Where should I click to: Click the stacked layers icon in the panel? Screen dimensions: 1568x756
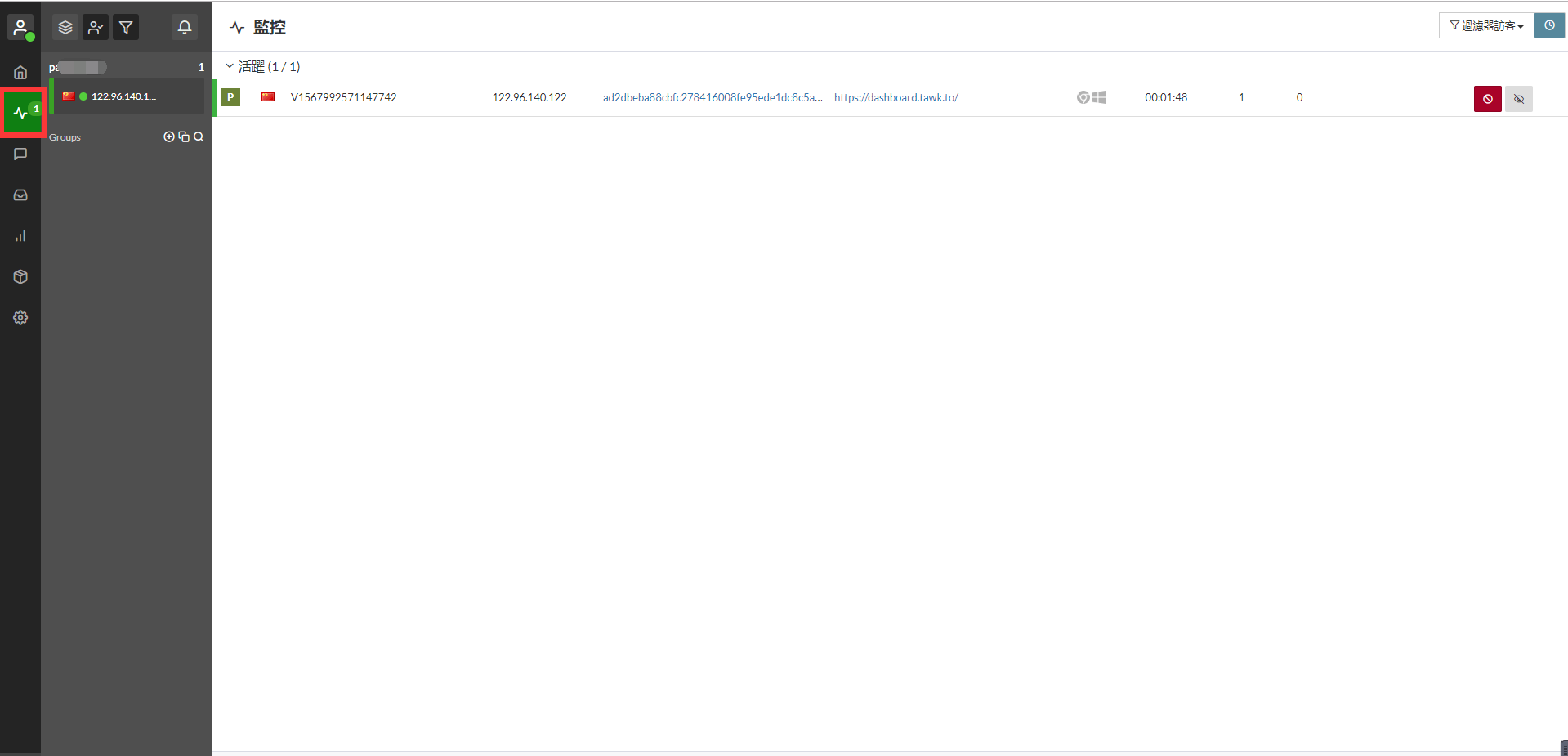click(x=65, y=28)
